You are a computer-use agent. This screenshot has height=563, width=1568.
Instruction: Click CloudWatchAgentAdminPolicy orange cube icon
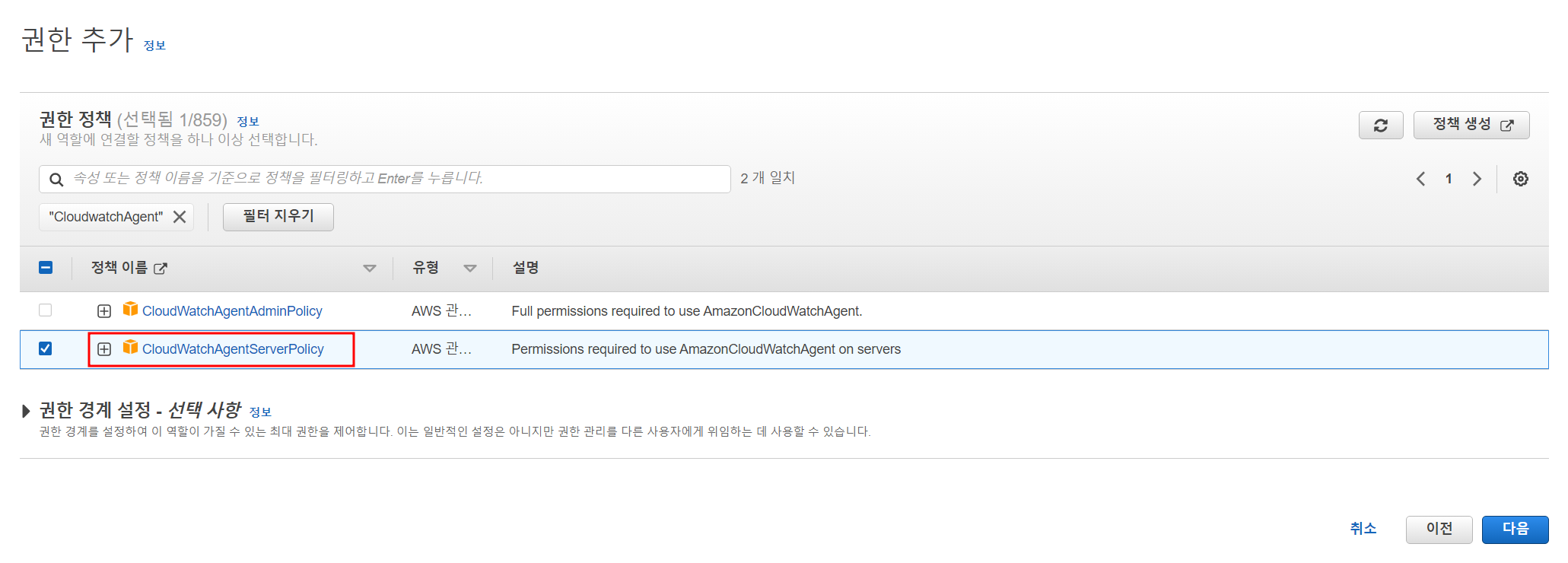(131, 309)
